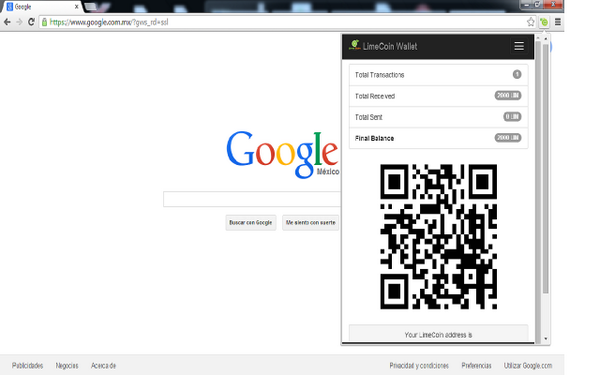Image resolution: width=600 pixels, height=375 pixels.
Task: Open the Privacidad y condiciones link
Action: click(x=419, y=366)
